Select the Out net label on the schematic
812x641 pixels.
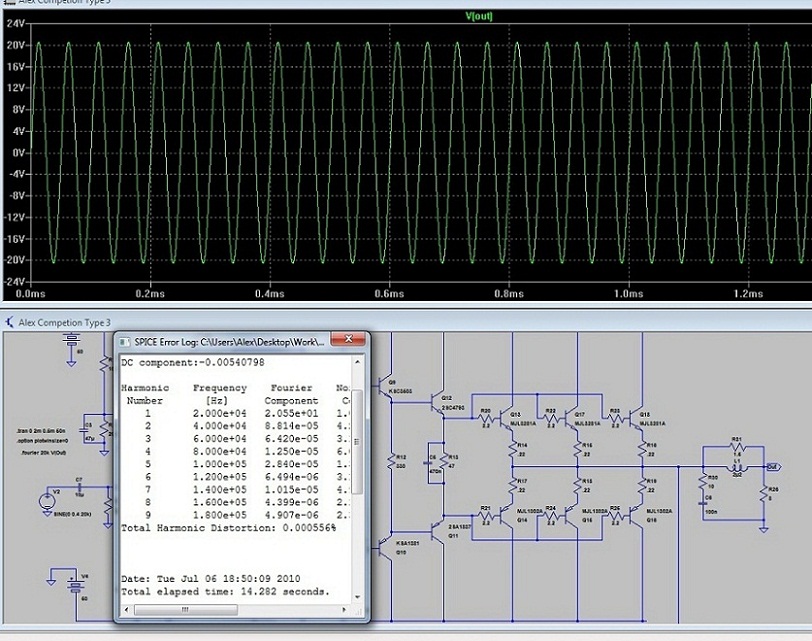(x=772, y=467)
